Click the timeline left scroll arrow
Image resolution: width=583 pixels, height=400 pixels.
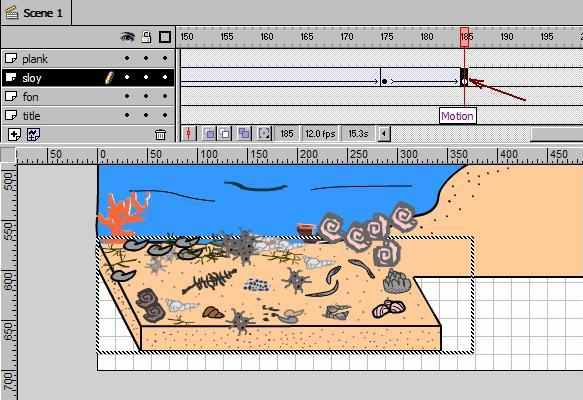click(x=384, y=133)
